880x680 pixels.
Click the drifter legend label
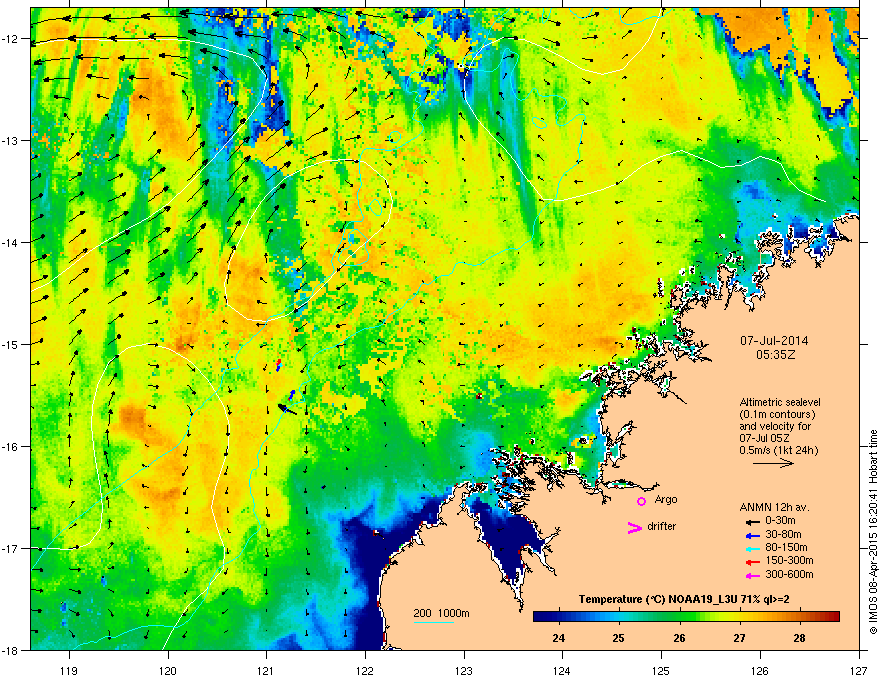point(662,526)
